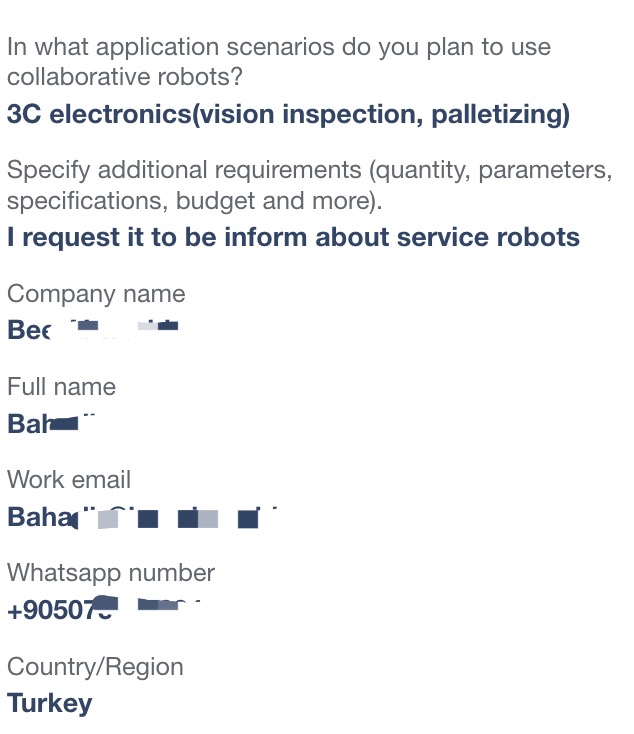Click the "collaborative robots?" text
Screen dimensions: 634x734
125,77
